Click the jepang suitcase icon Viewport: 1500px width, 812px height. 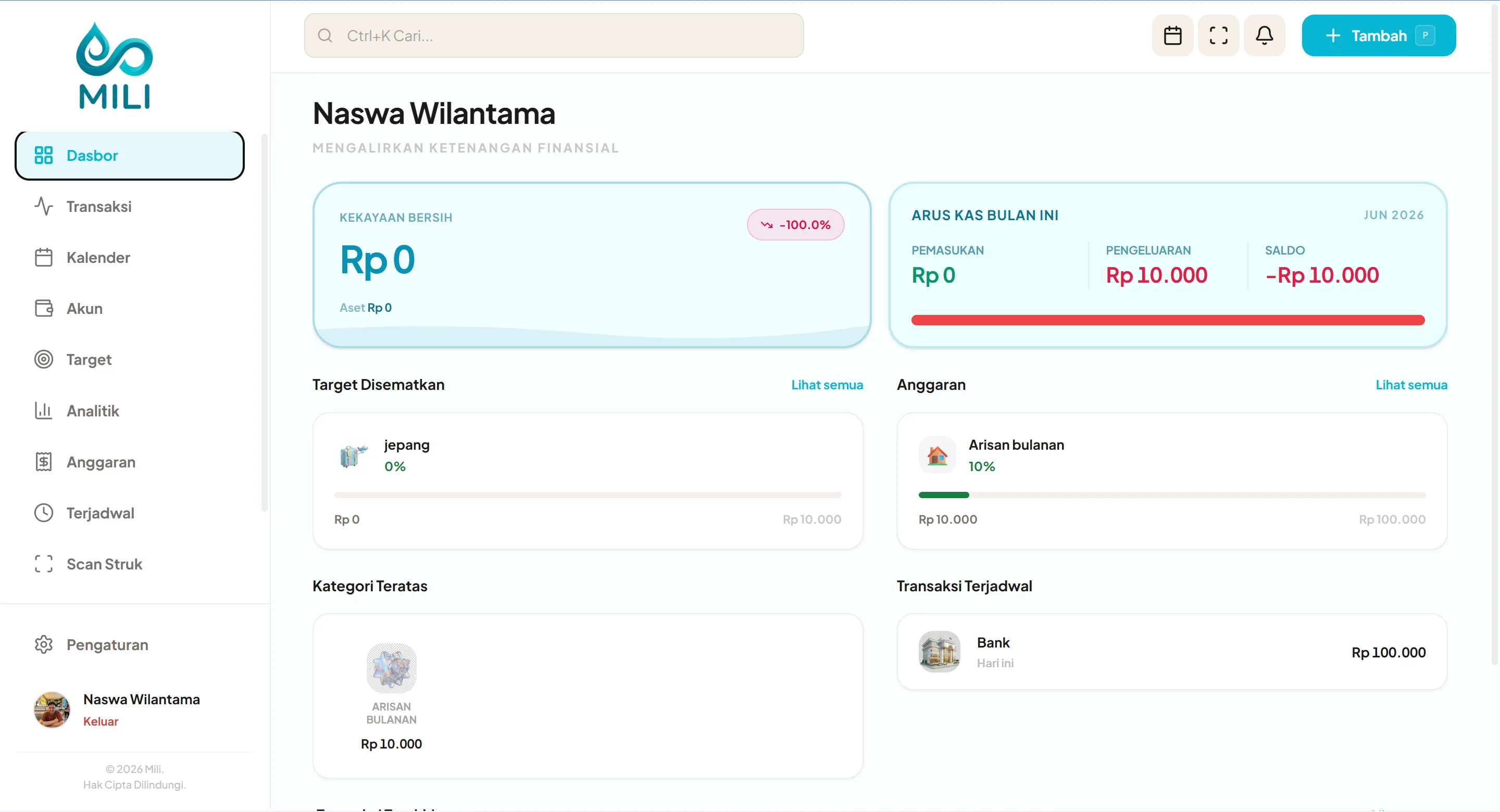(354, 455)
